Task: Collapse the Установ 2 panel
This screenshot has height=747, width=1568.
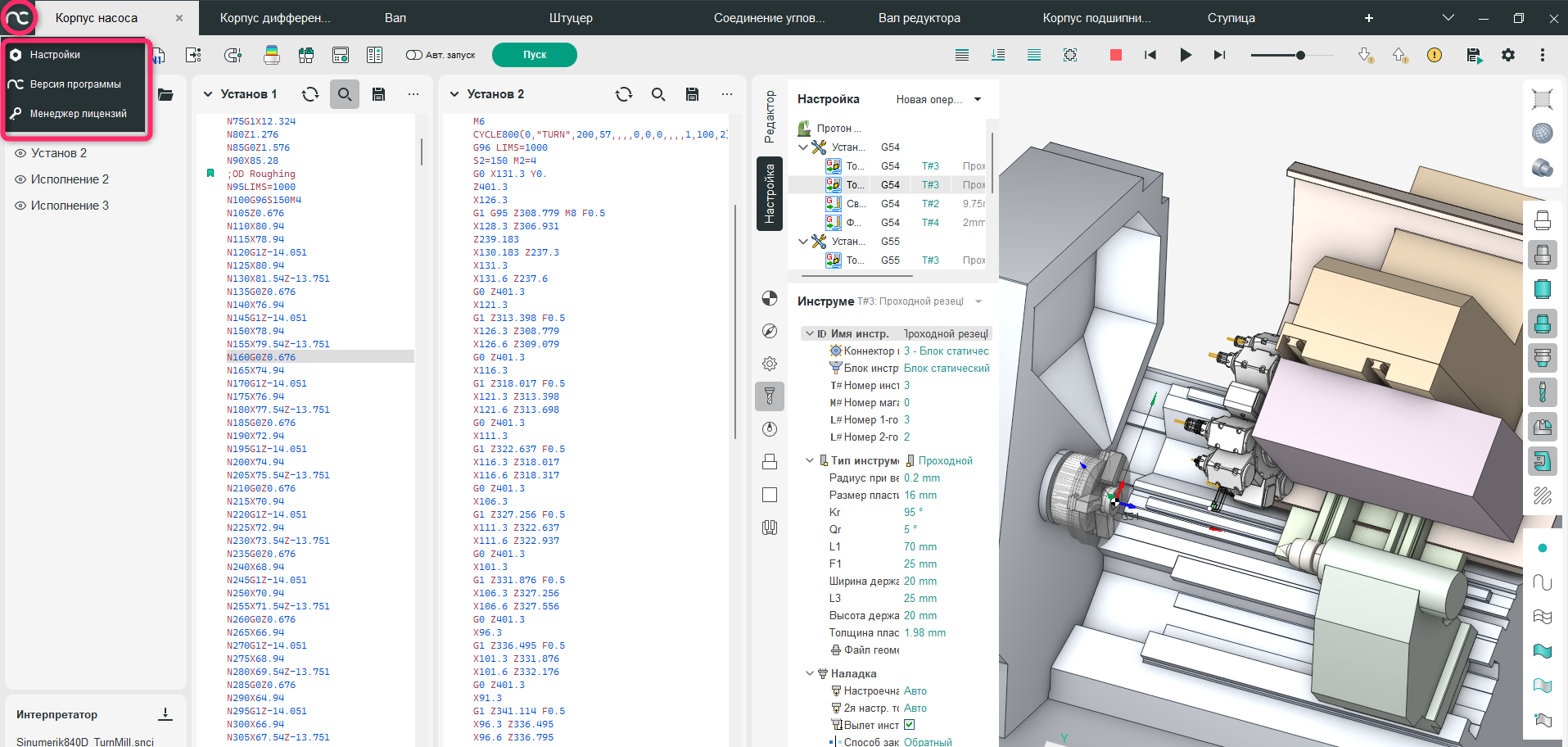Action: point(454,94)
